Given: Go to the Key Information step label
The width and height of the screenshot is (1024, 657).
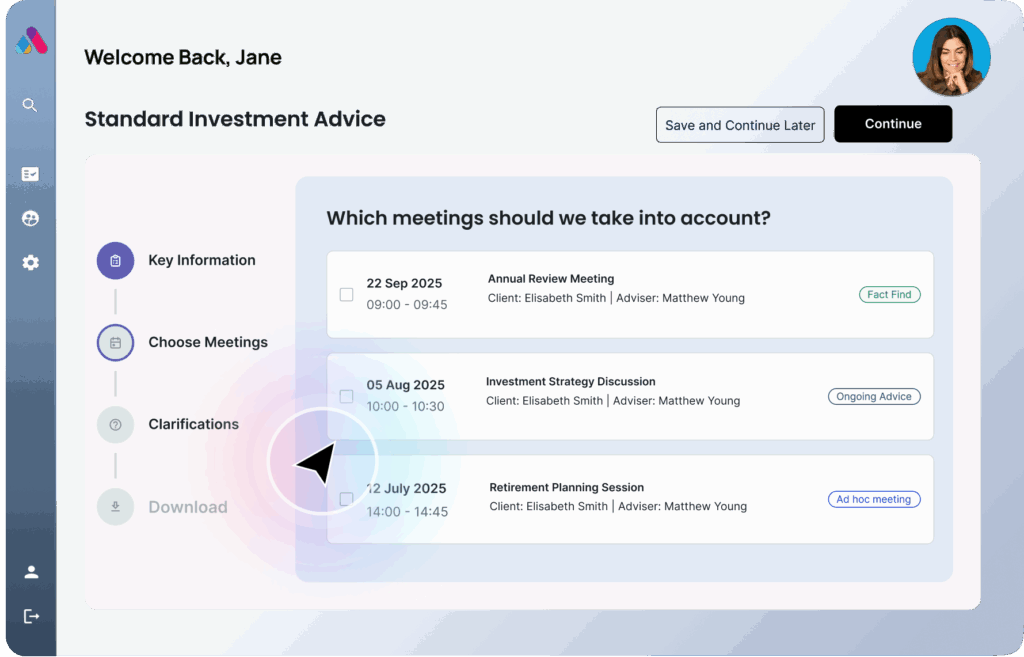Looking at the screenshot, I should point(202,261).
